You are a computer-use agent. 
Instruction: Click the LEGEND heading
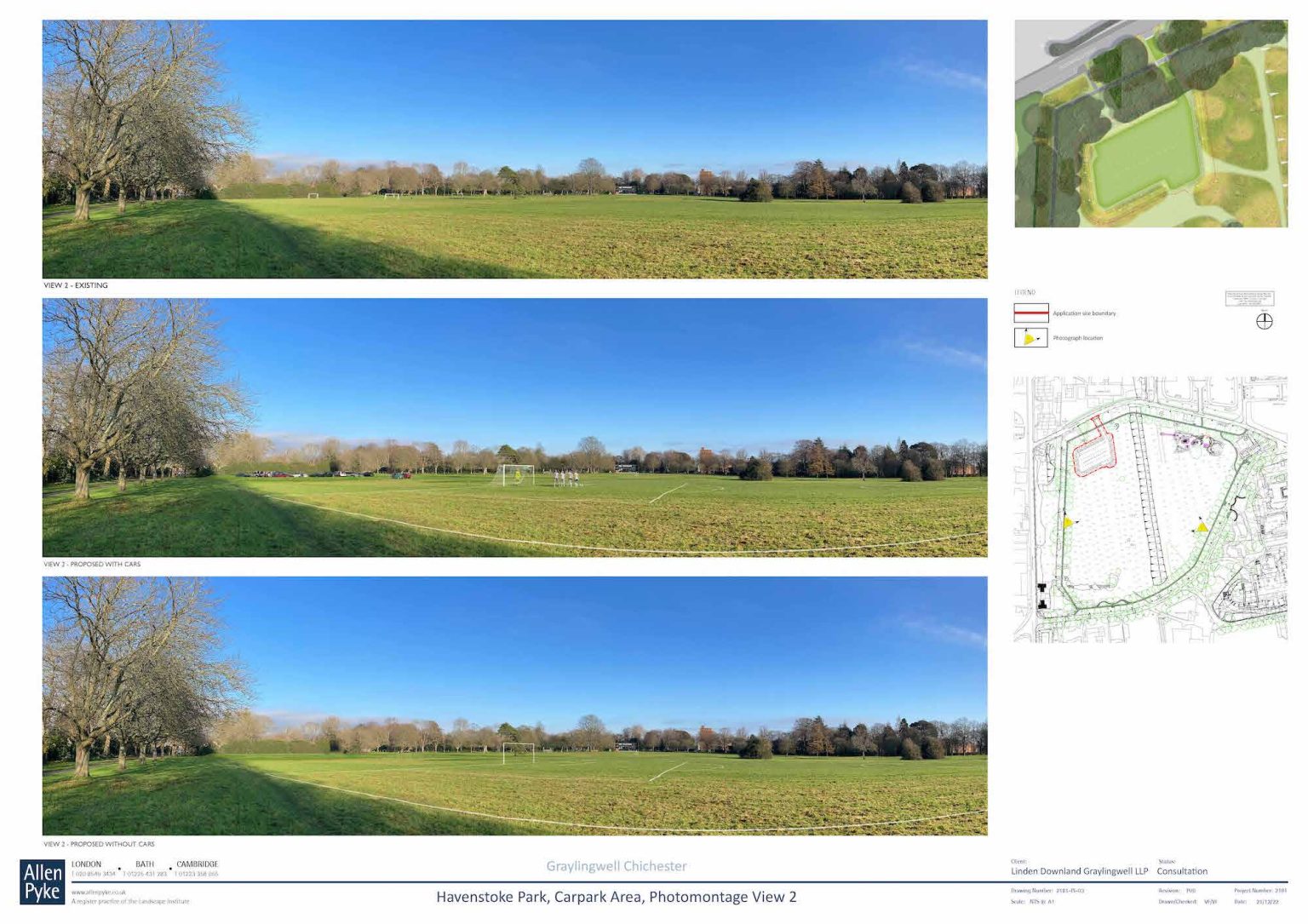(x=1024, y=291)
